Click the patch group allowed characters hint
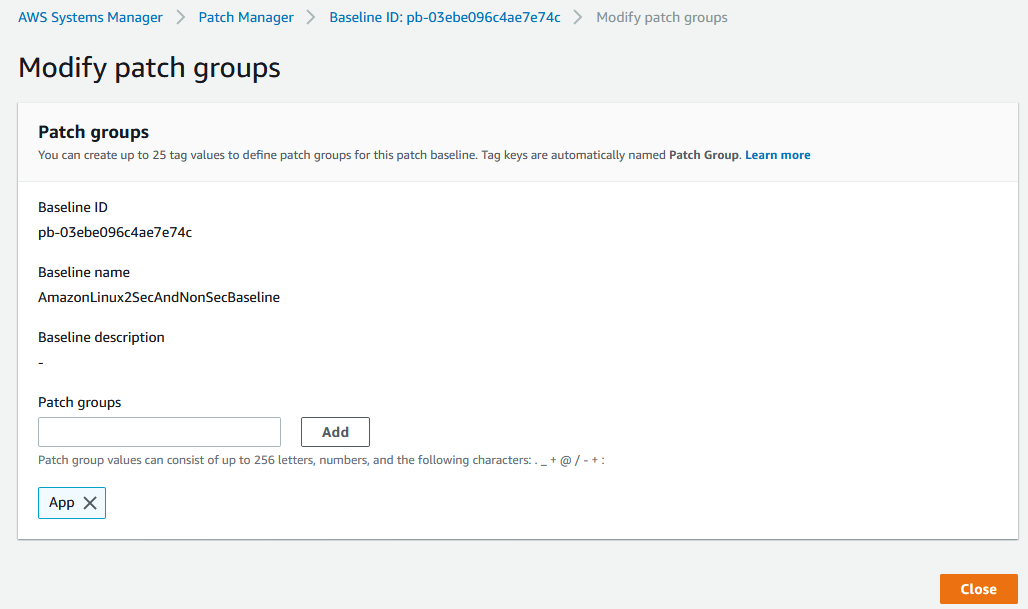The width and height of the screenshot is (1028, 609). [x=321, y=460]
